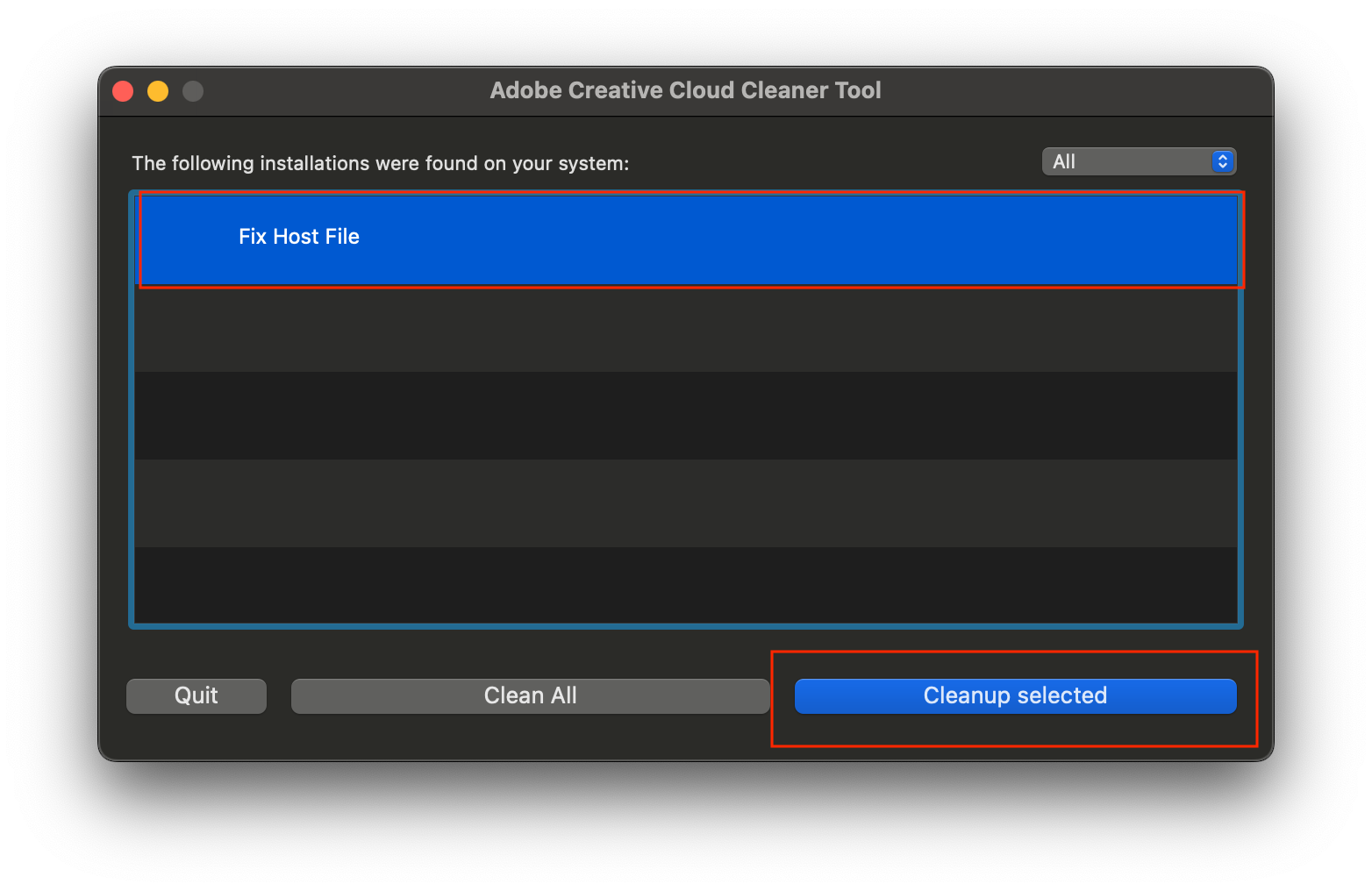The image size is (1372, 891).
Task: Click empty title bar area right of the title
Action: (1070, 91)
